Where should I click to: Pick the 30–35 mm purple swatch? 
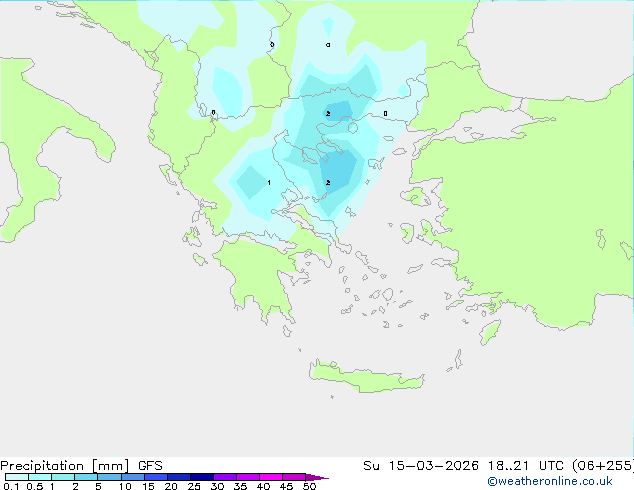pyautogui.click(x=225, y=477)
